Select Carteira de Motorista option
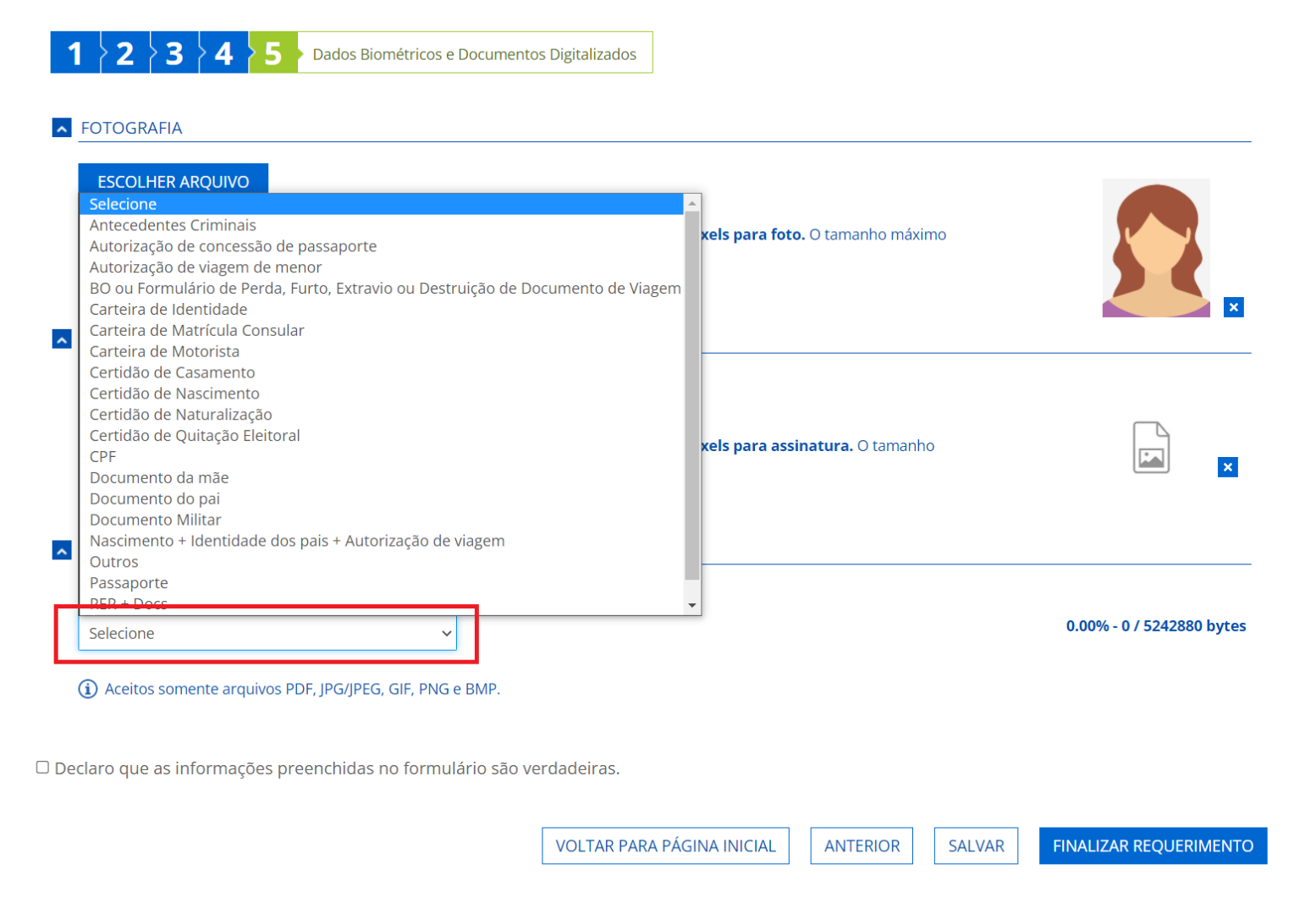 [x=382, y=351]
